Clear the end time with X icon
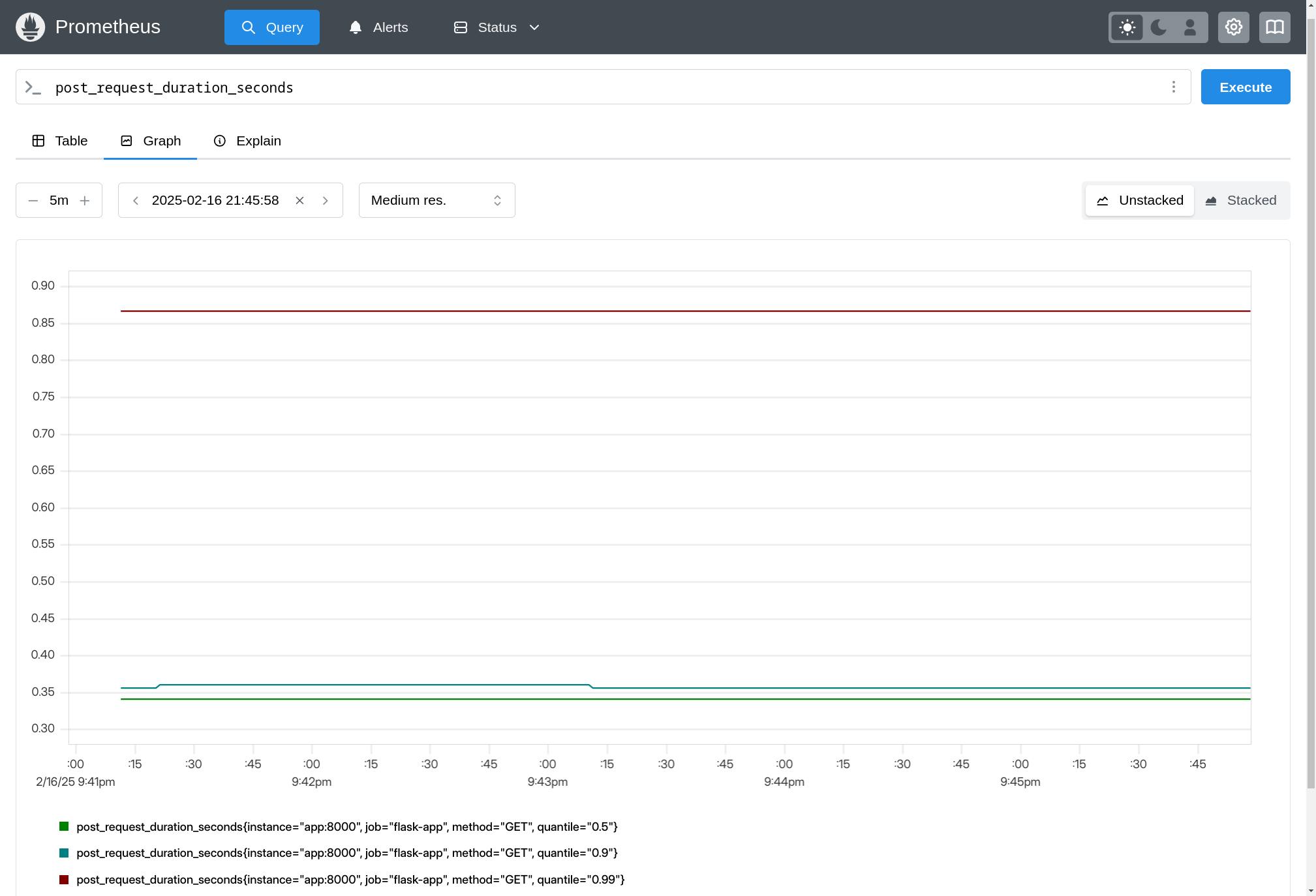This screenshot has width=1316, height=896. [299, 200]
